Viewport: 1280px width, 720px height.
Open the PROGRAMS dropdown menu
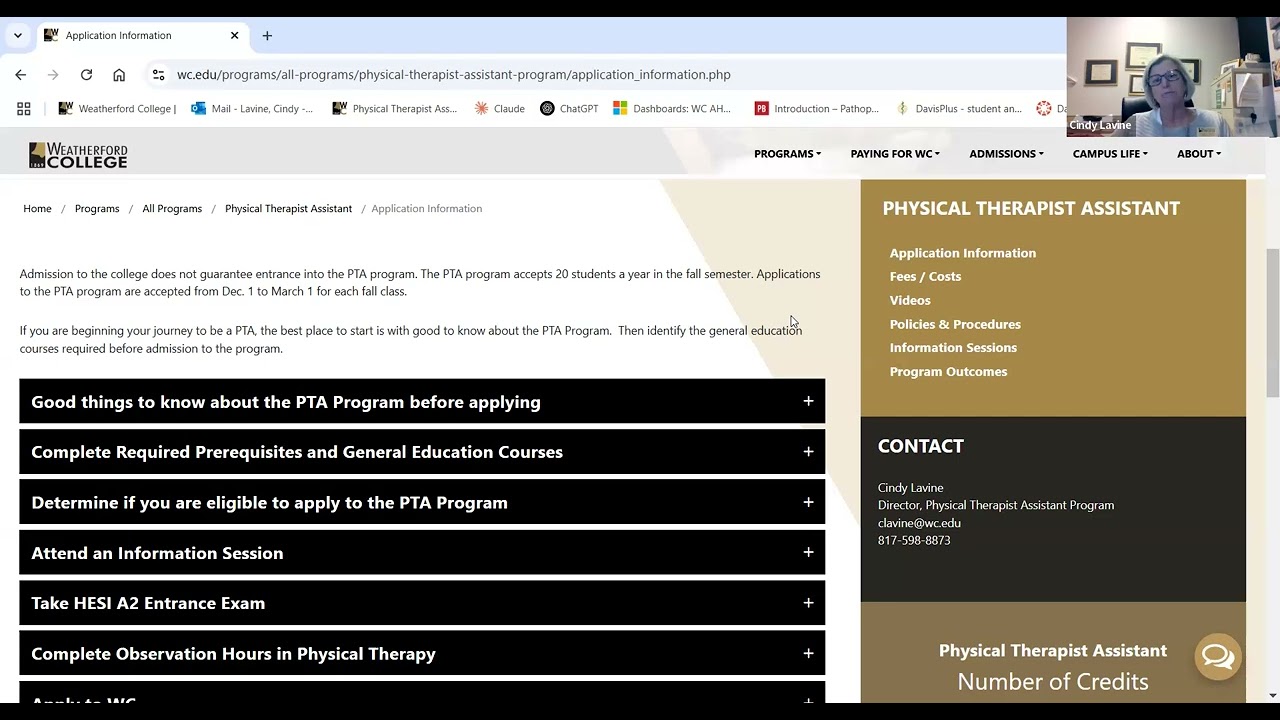[787, 154]
